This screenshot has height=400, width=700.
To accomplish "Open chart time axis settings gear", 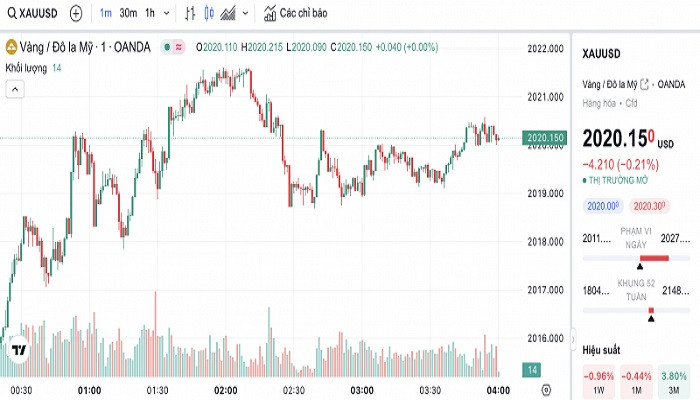I will (x=546, y=388).
